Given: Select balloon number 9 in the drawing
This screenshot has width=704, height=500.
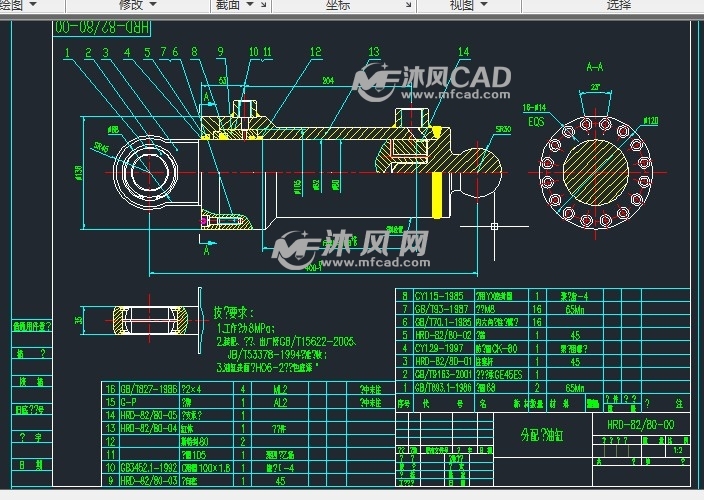Looking at the screenshot, I should (x=220, y=52).
